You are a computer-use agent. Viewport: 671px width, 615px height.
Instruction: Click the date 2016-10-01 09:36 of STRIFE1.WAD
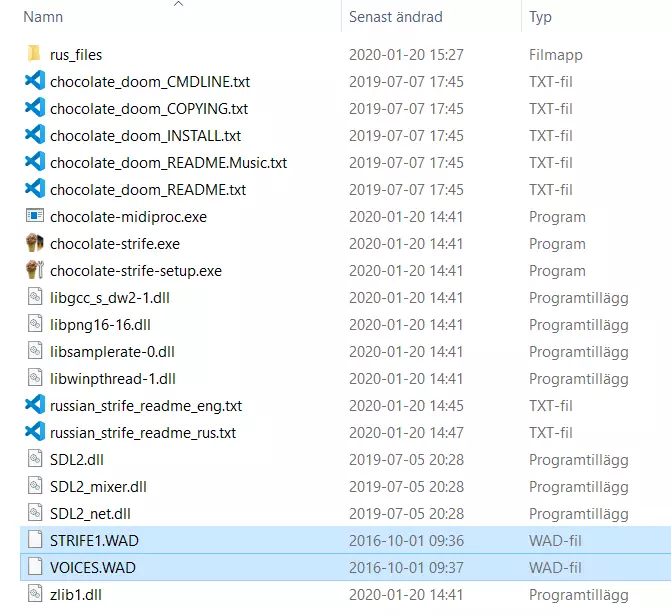406,540
